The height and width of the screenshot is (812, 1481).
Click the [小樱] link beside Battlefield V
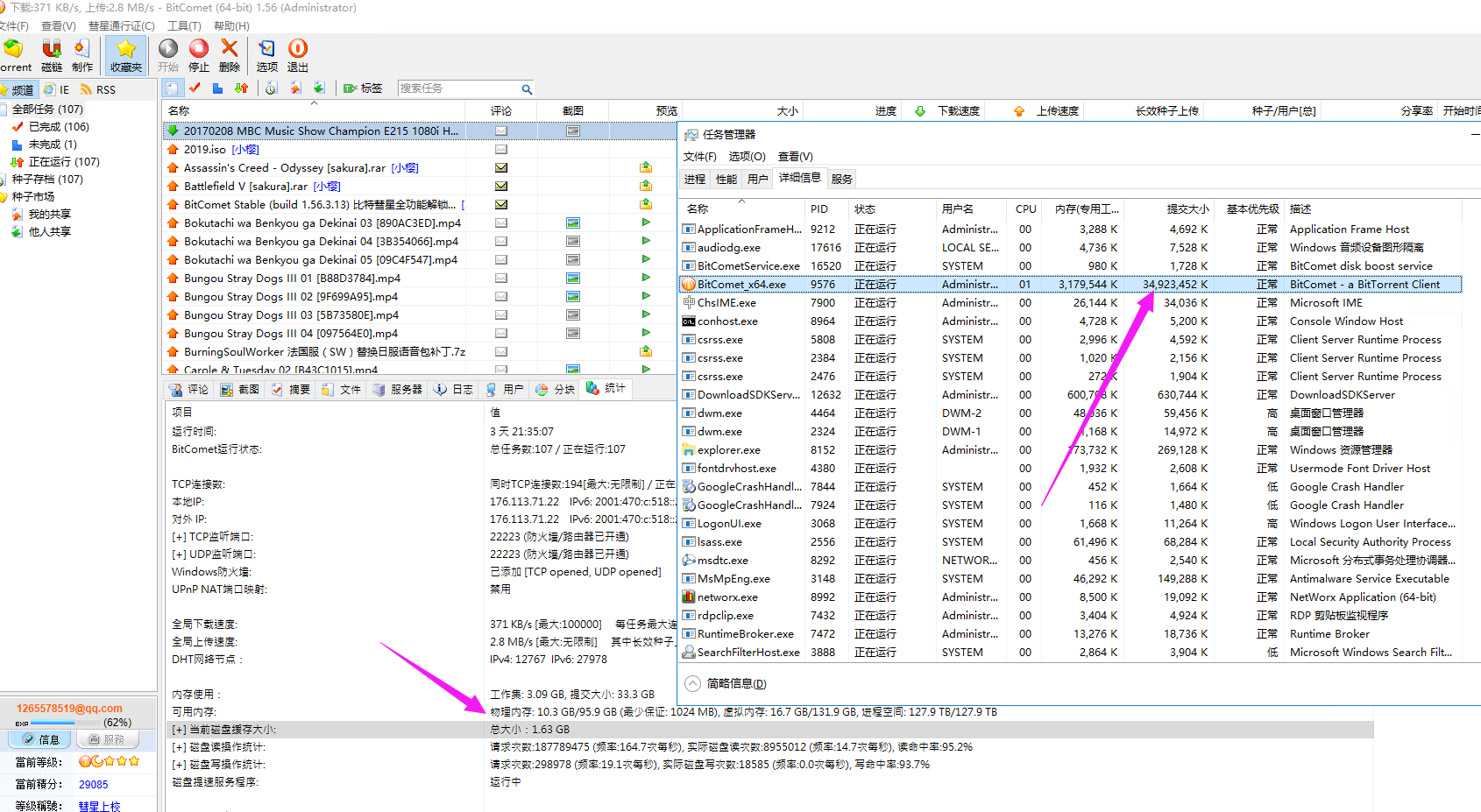click(327, 187)
